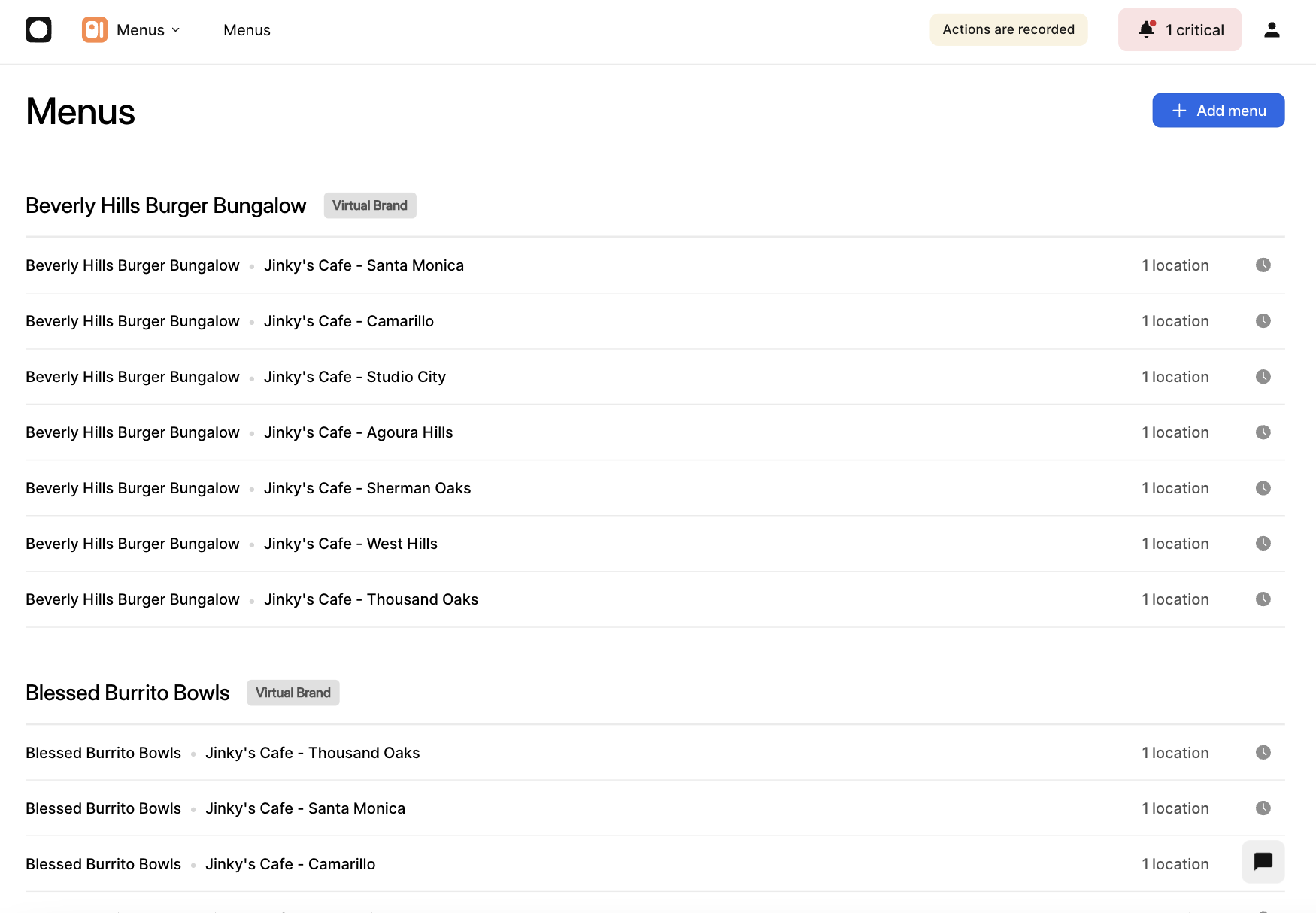Click Virtual Brand tag beside Blessed Burrito Bowls

click(293, 693)
